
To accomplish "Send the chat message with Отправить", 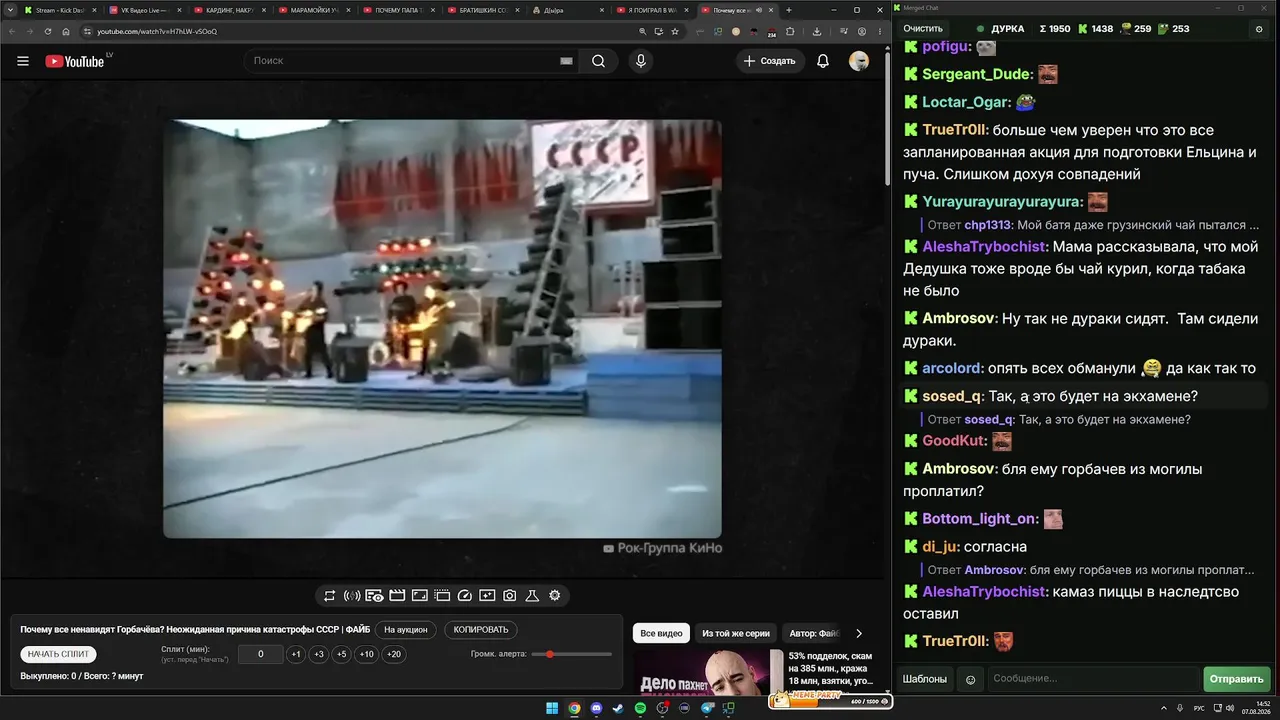I will click(1236, 679).
